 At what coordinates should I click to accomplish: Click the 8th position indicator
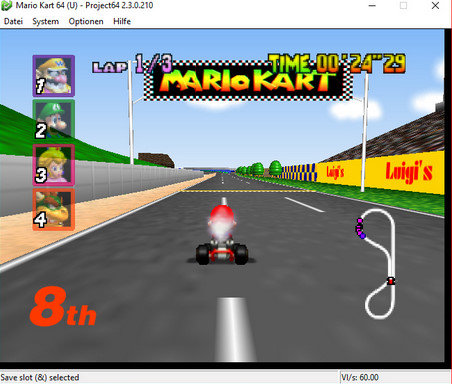(x=63, y=306)
